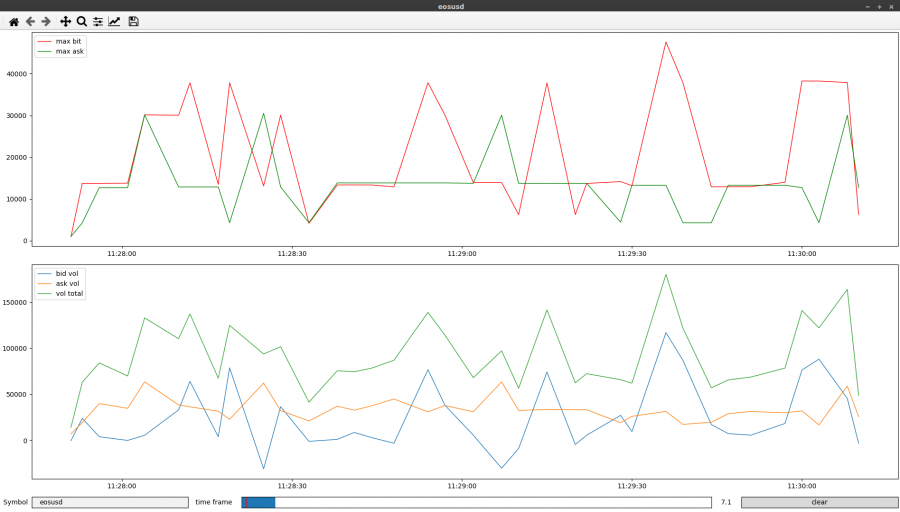Toggle the Pan axes tool
The width and height of the screenshot is (900, 512).
point(65,21)
